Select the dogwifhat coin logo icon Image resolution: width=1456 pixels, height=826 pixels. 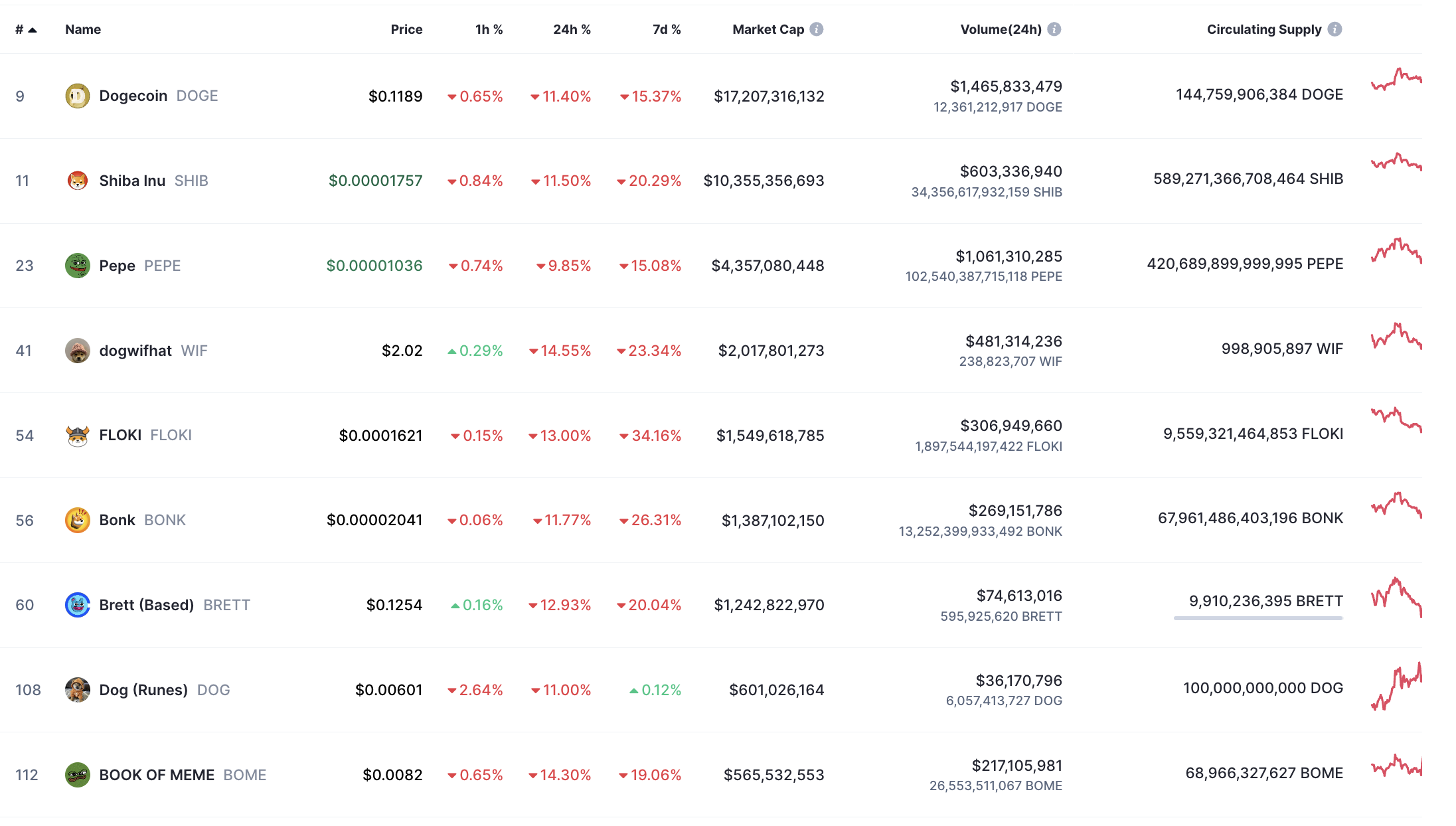78,351
